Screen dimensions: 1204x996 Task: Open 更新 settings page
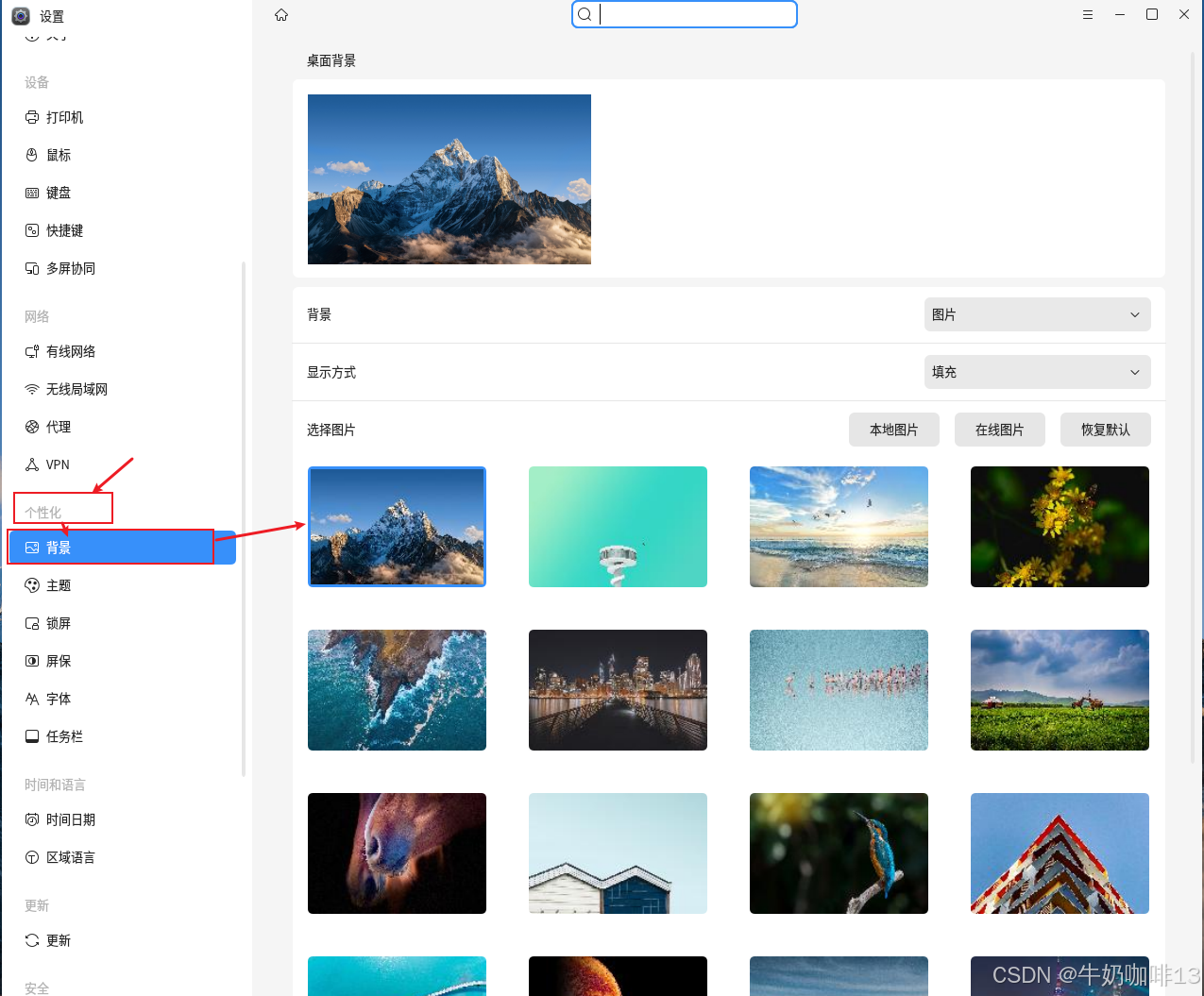click(x=121, y=940)
